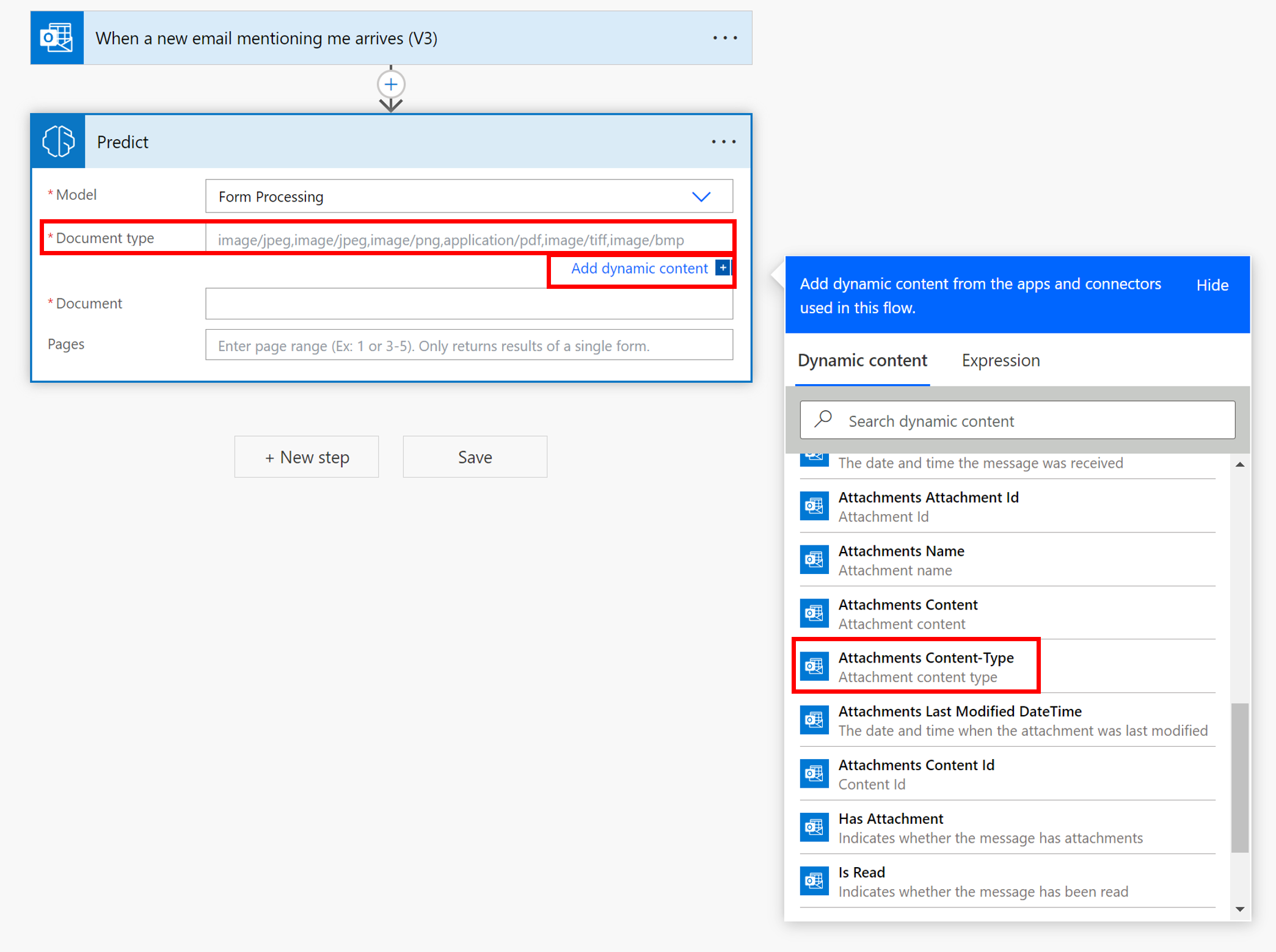
Task: Select Has Attachment dynamic content
Action: pos(1008,827)
